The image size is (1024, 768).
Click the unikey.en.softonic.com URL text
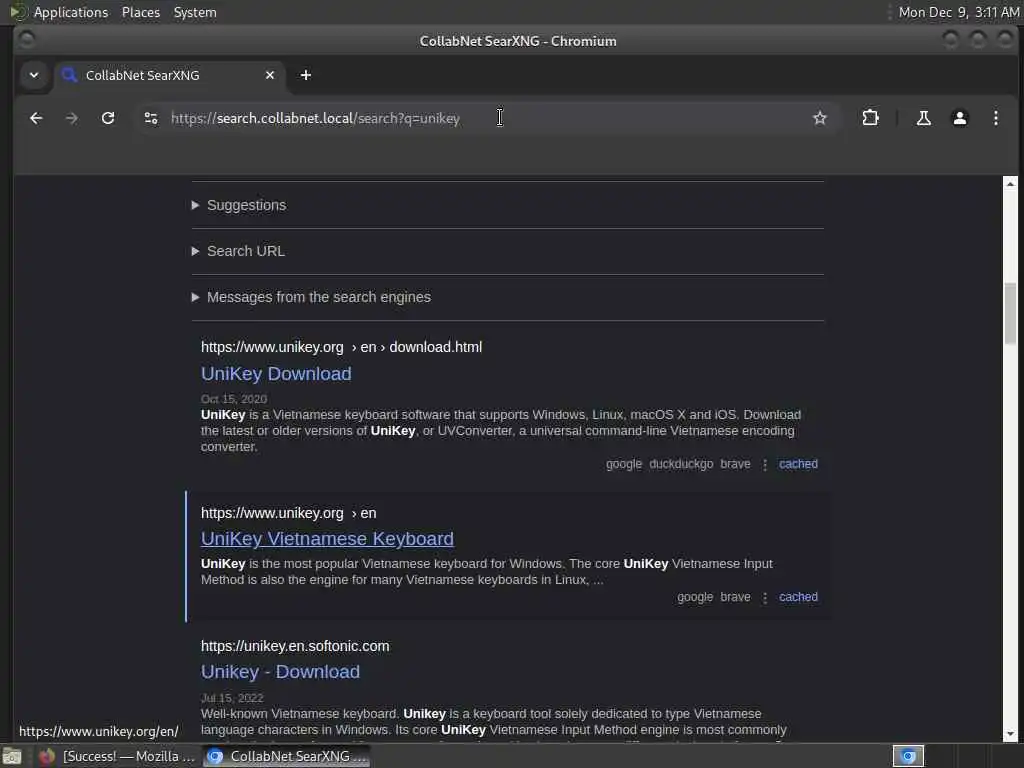tap(295, 646)
